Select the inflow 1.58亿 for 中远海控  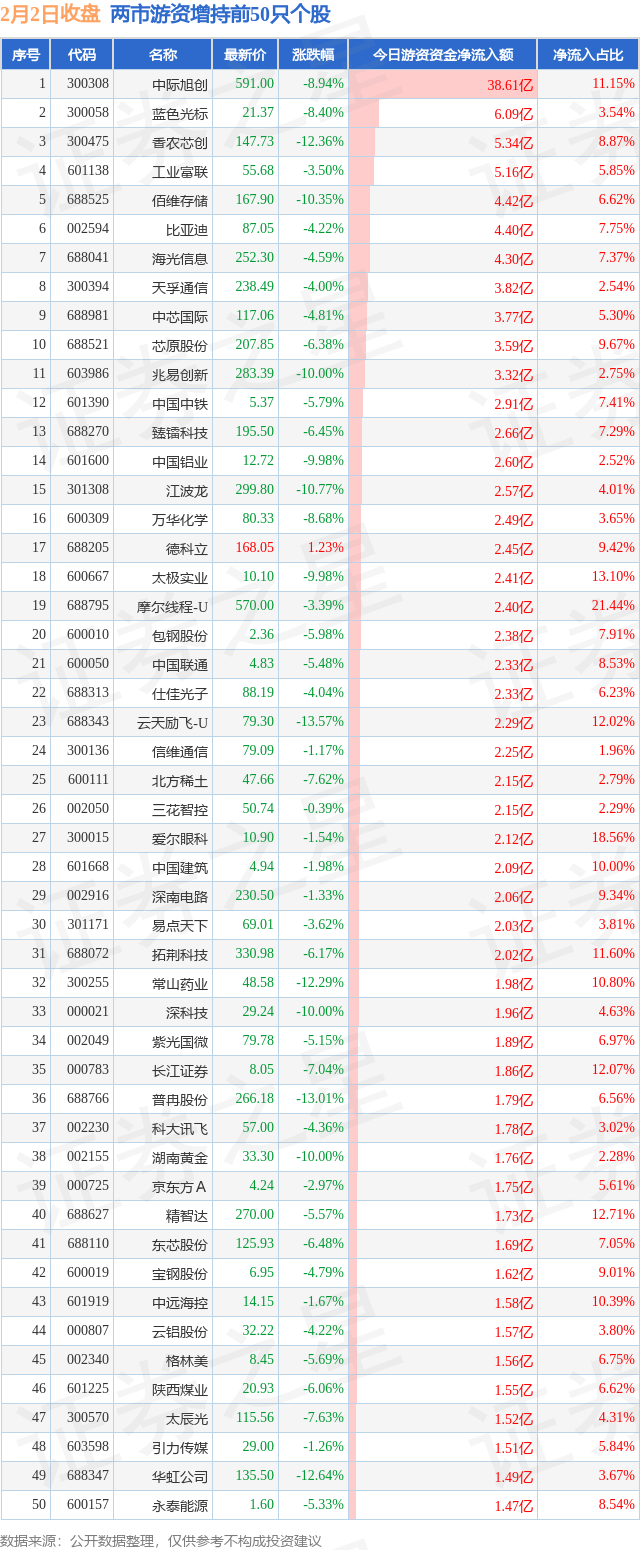[x=514, y=1303]
